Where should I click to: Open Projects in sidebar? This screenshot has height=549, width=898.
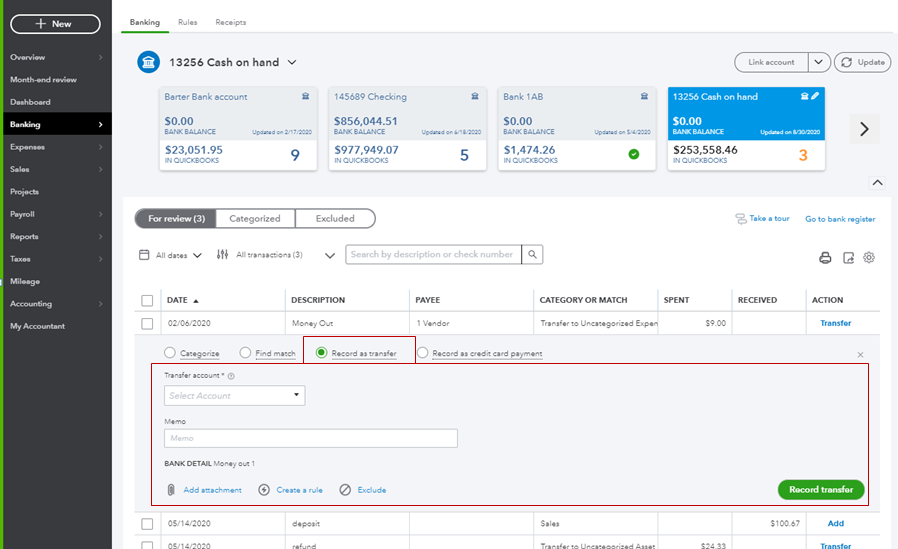(25, 192)
